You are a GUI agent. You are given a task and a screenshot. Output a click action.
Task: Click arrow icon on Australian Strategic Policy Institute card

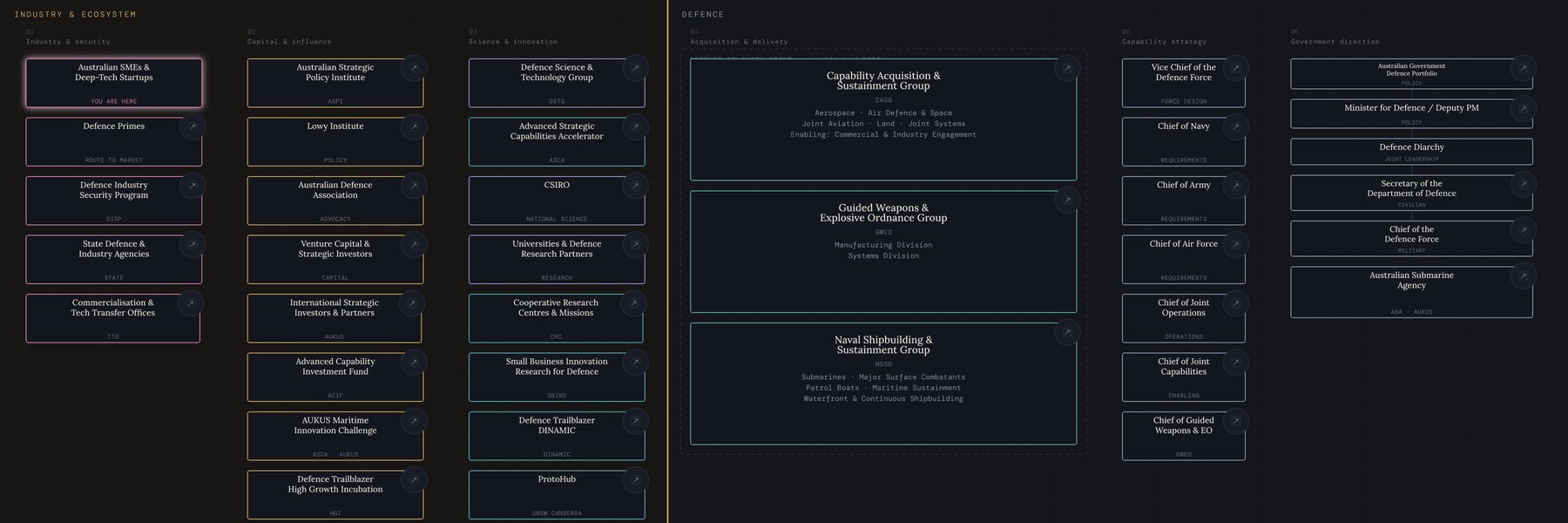414,67
